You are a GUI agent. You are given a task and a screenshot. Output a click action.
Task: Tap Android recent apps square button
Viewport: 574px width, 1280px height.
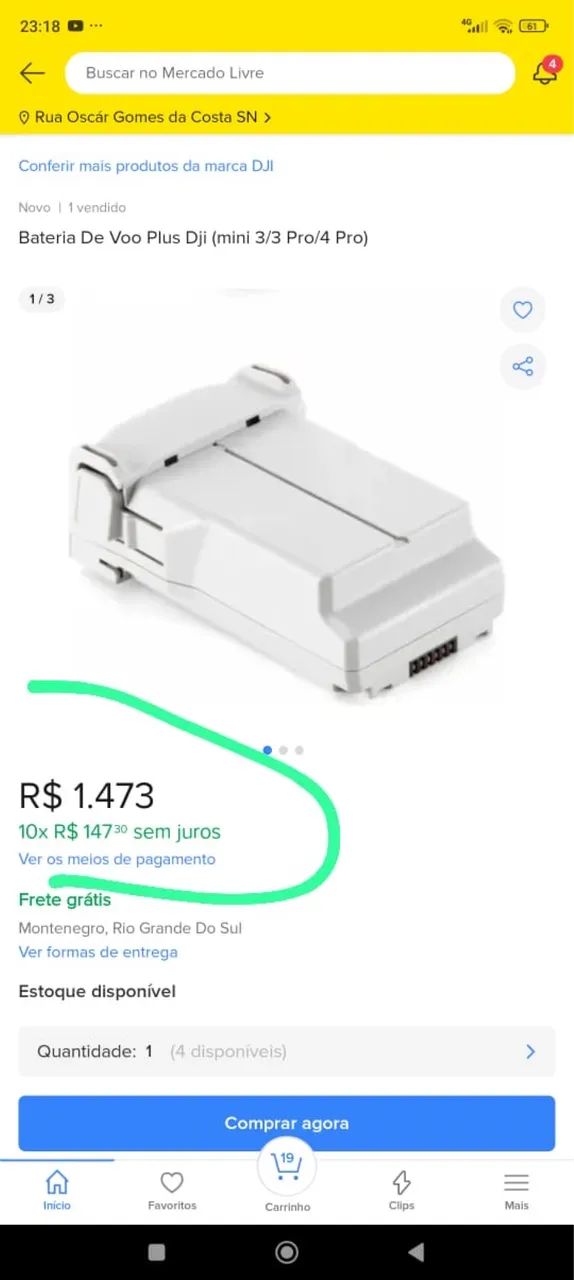157,1252
